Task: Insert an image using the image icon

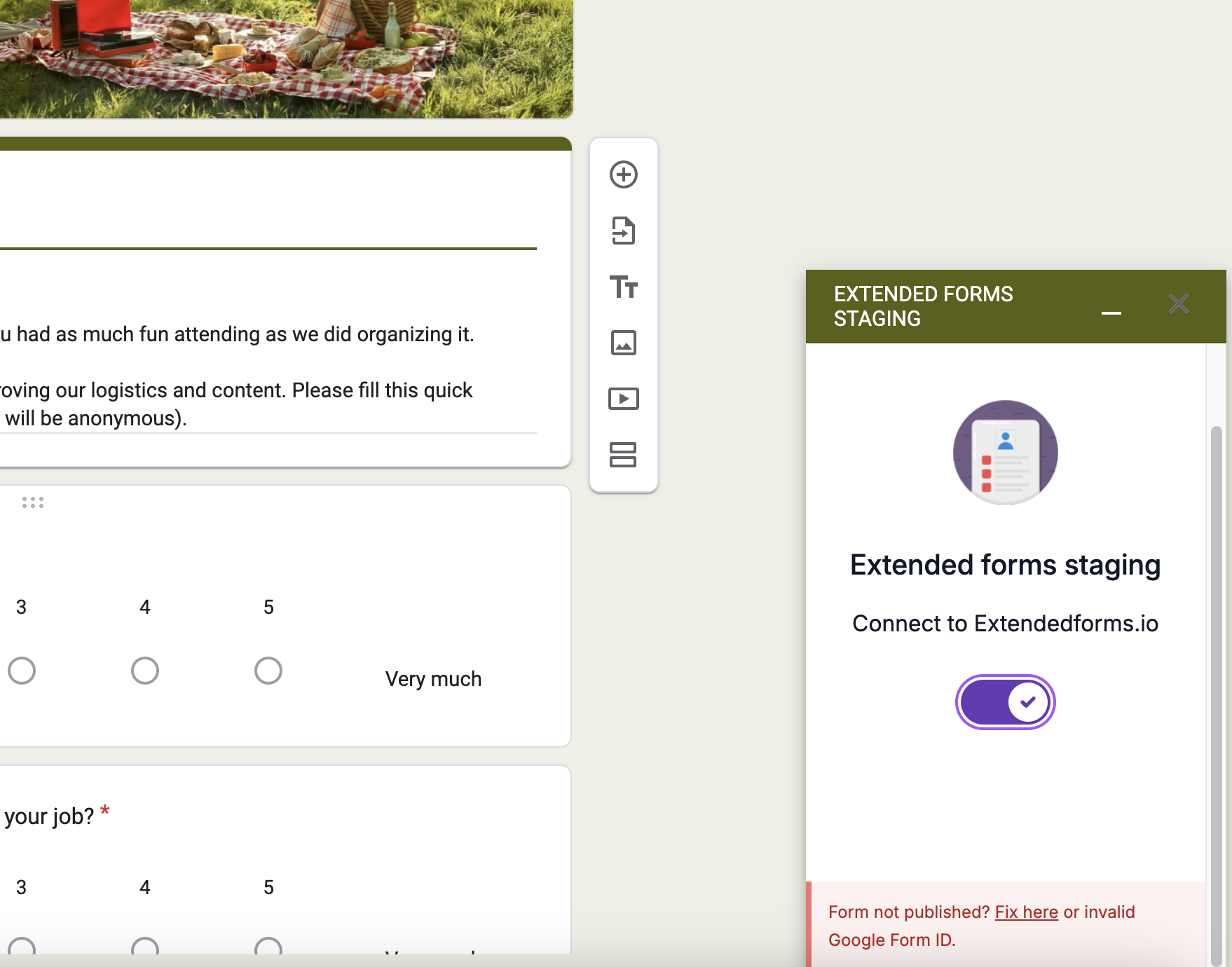Action: click(624, 343)
